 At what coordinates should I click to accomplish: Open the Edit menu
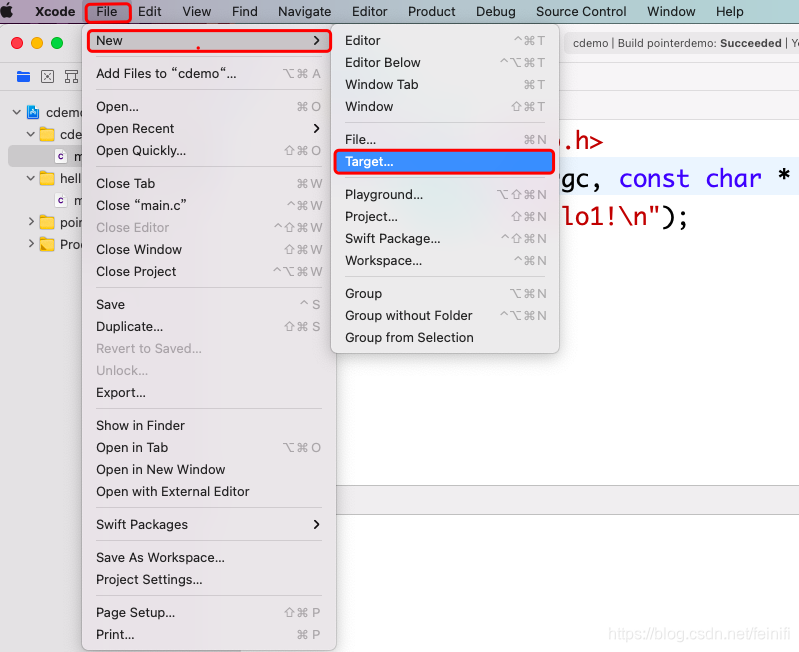(150, 11)
